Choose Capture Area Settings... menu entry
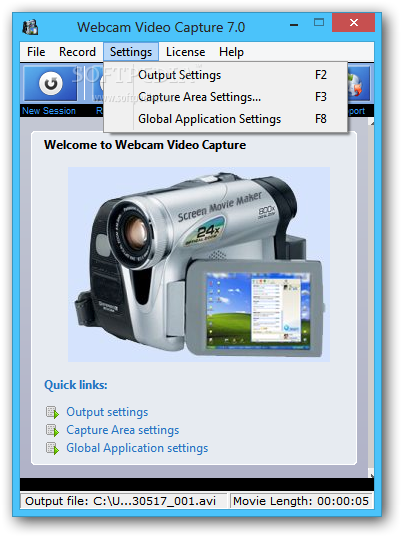 [225, 97]
